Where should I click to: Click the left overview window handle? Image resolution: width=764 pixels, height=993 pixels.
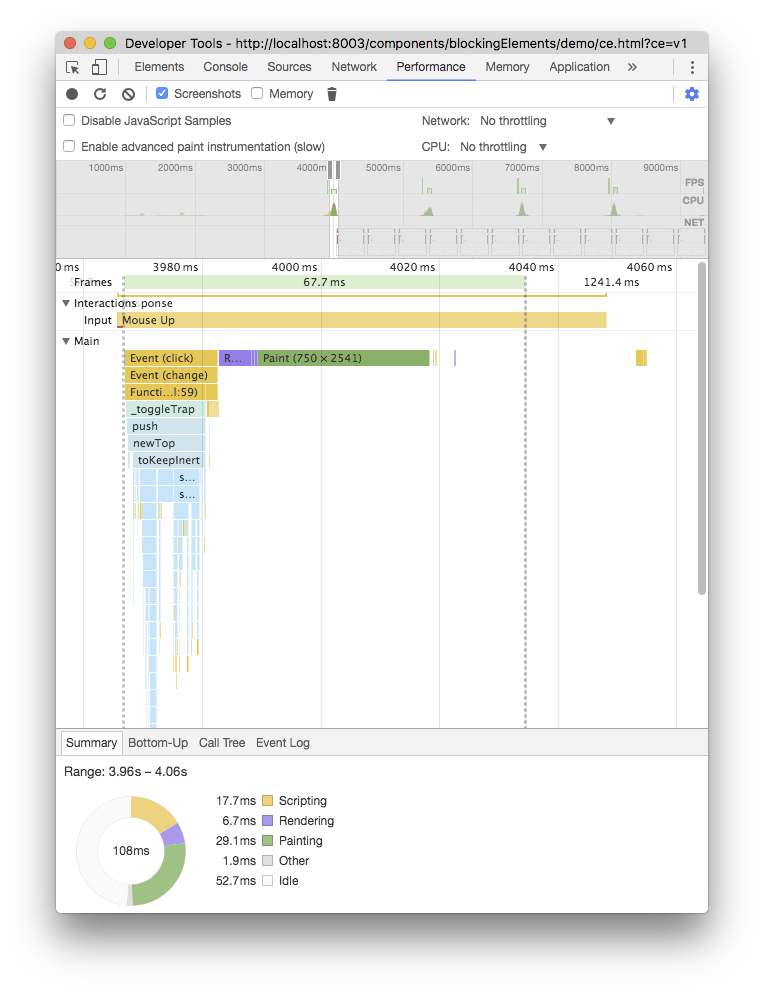(x=330, y=170)
